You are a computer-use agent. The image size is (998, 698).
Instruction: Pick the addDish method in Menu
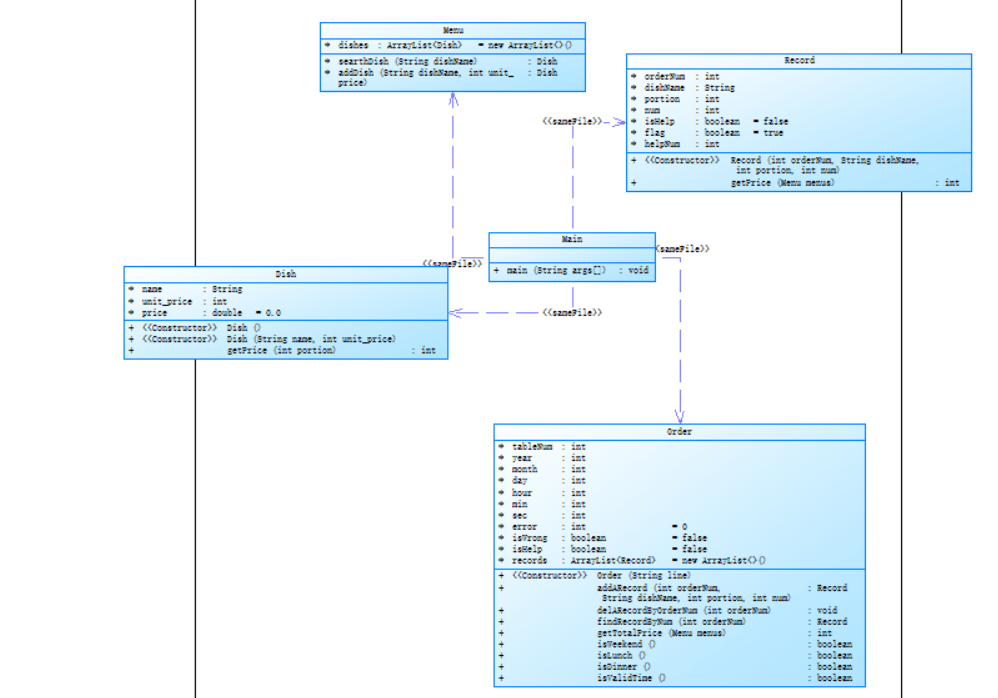(440, 78)
